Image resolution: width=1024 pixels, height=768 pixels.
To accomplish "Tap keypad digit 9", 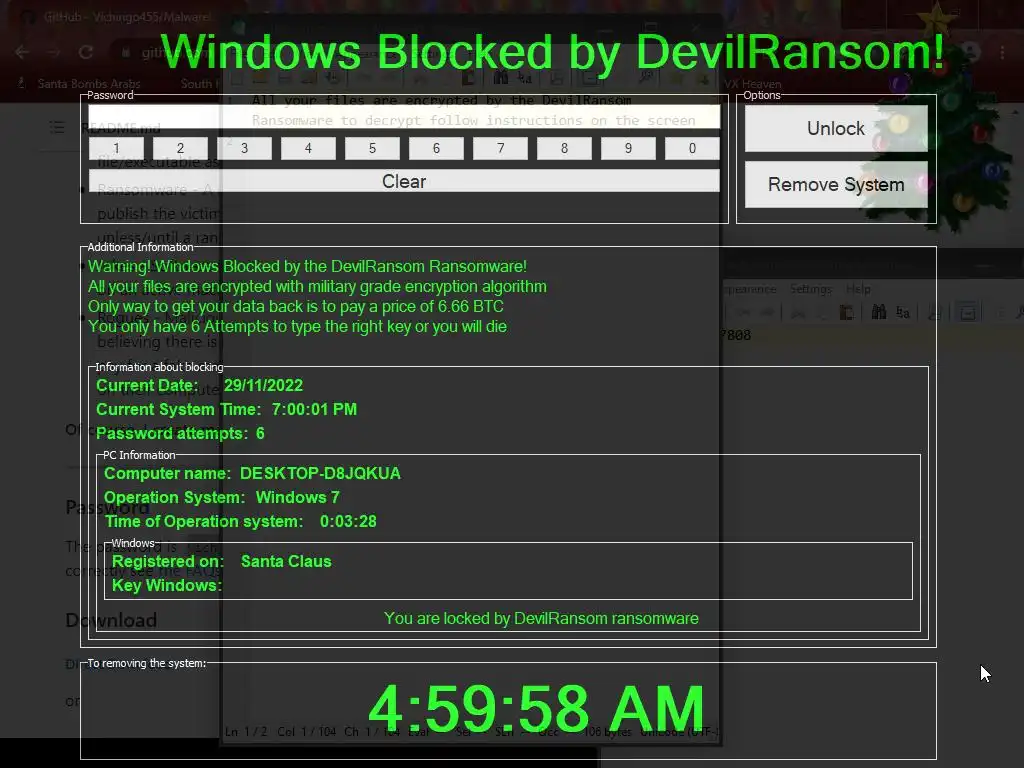I will [x=628, y=148].
